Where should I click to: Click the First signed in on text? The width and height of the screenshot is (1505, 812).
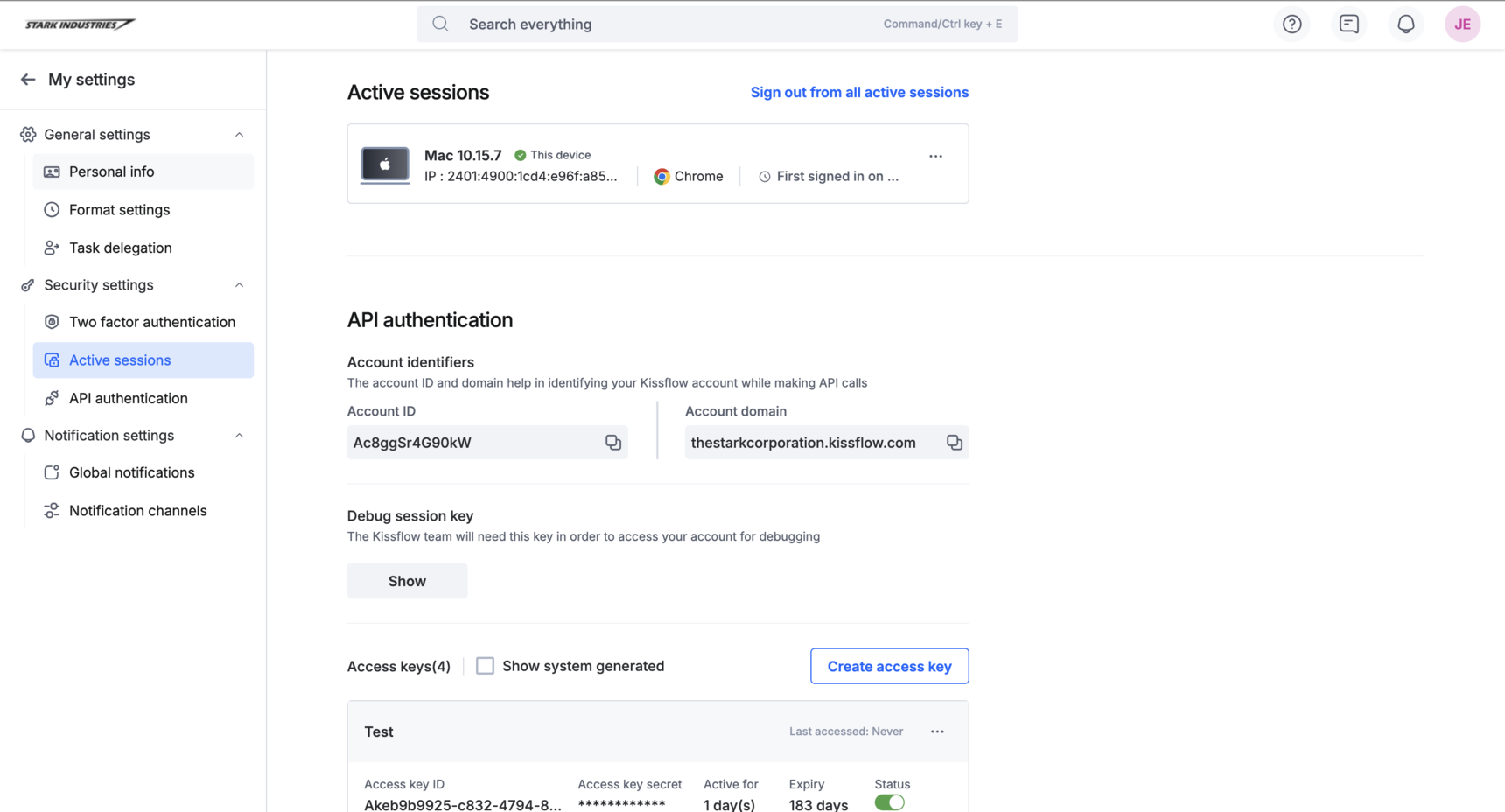pos(837,176)
